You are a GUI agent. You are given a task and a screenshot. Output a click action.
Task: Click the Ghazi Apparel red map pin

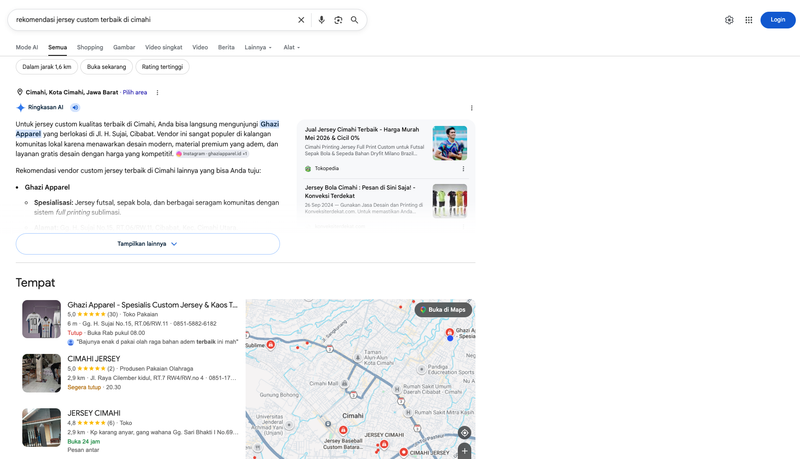(x=449, y=333)
